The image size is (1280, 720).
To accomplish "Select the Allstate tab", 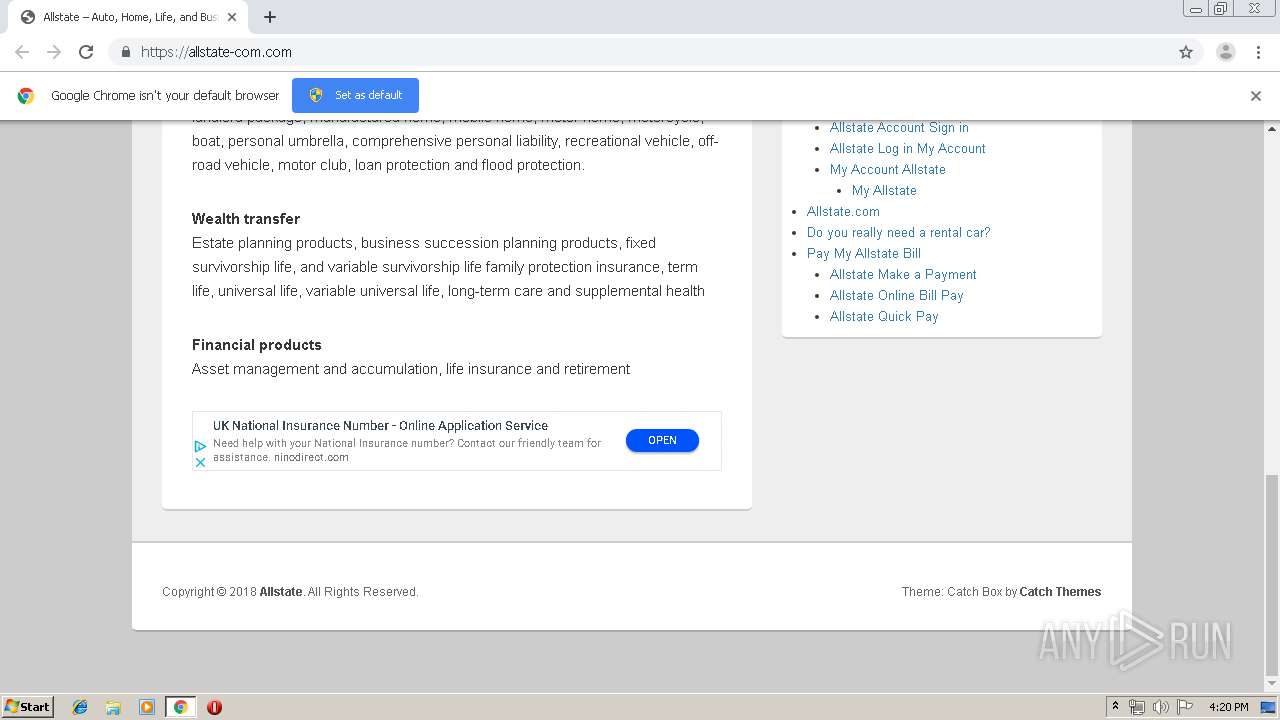I will pyautogui.click(x=128, y=17).
